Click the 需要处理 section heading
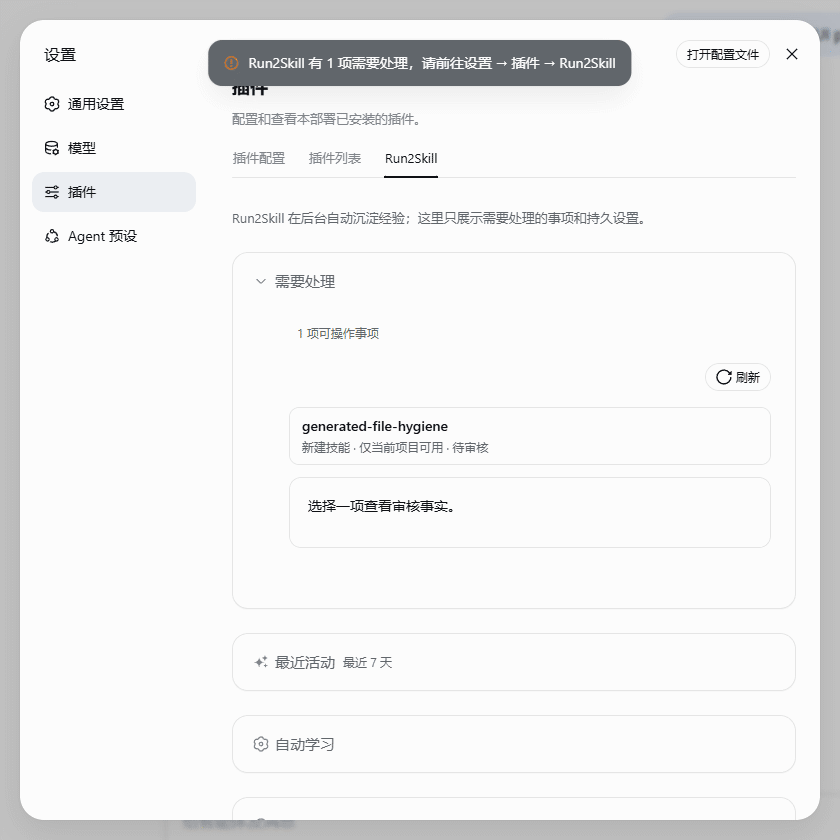Screen dimensions: 840x840 tap(305, 281)
